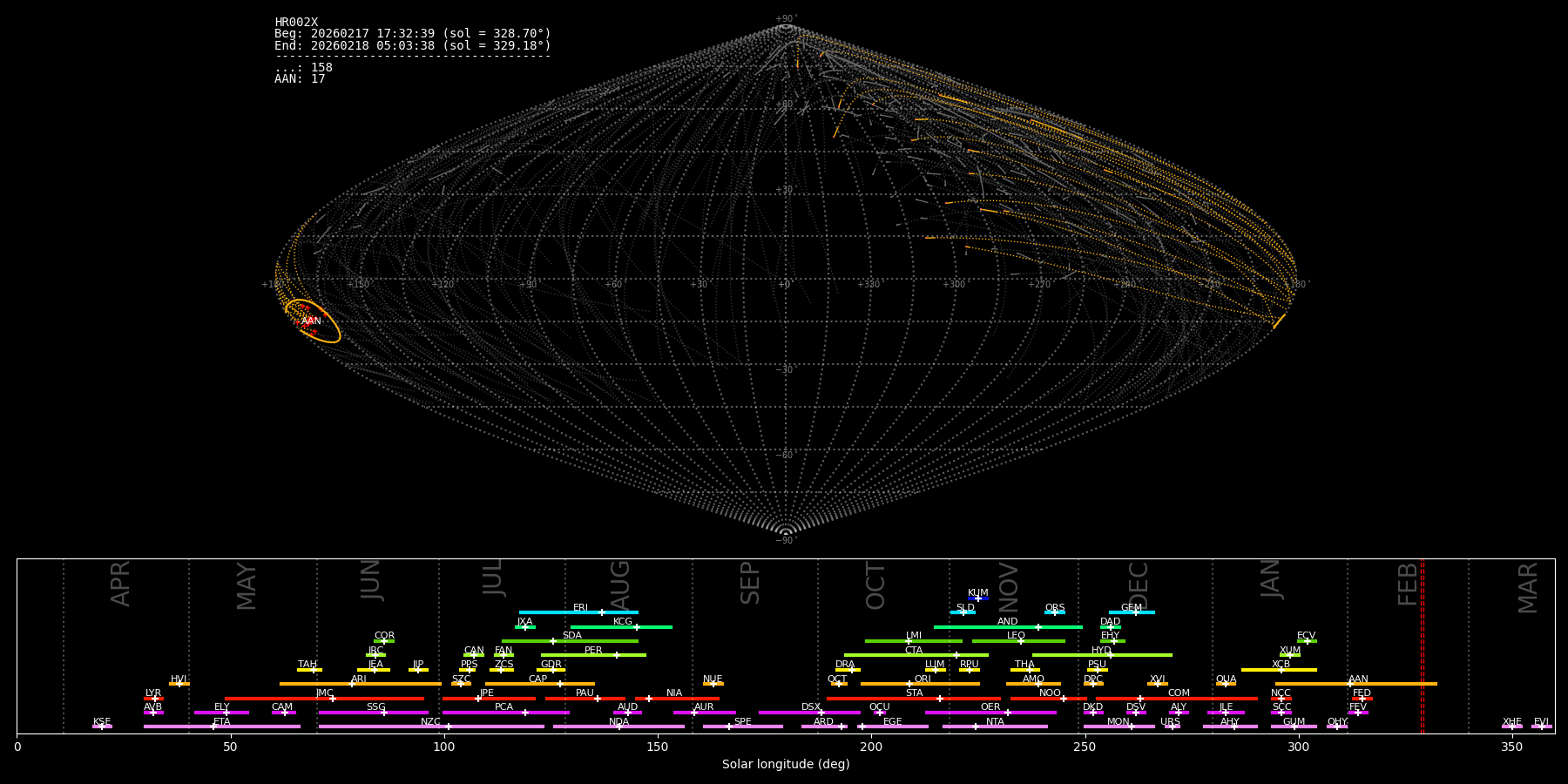This screenshot has width=1568, height=784.
Task: Click the +90° latitude label at the map top
Action: coord(786,19)
